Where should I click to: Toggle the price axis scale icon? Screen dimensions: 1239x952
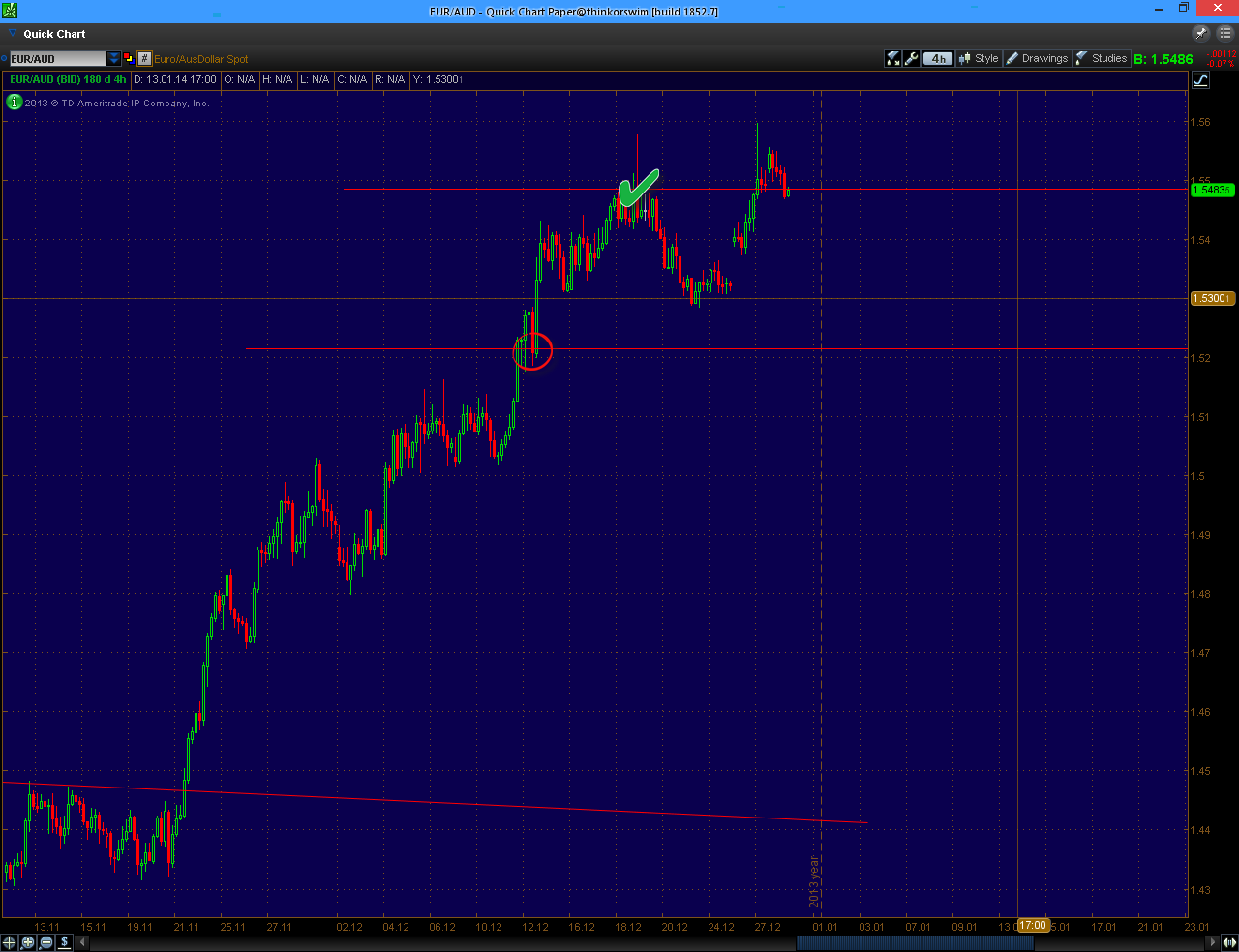[1201, 79]
